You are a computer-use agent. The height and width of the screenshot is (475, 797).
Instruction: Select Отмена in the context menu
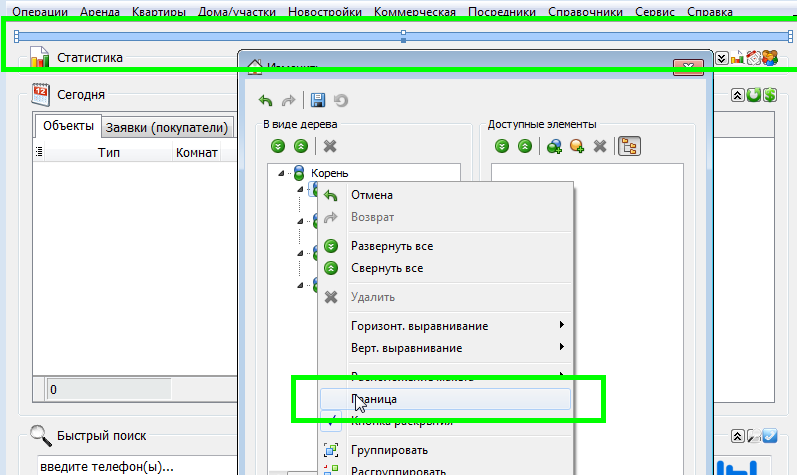(x=372, y=195)
